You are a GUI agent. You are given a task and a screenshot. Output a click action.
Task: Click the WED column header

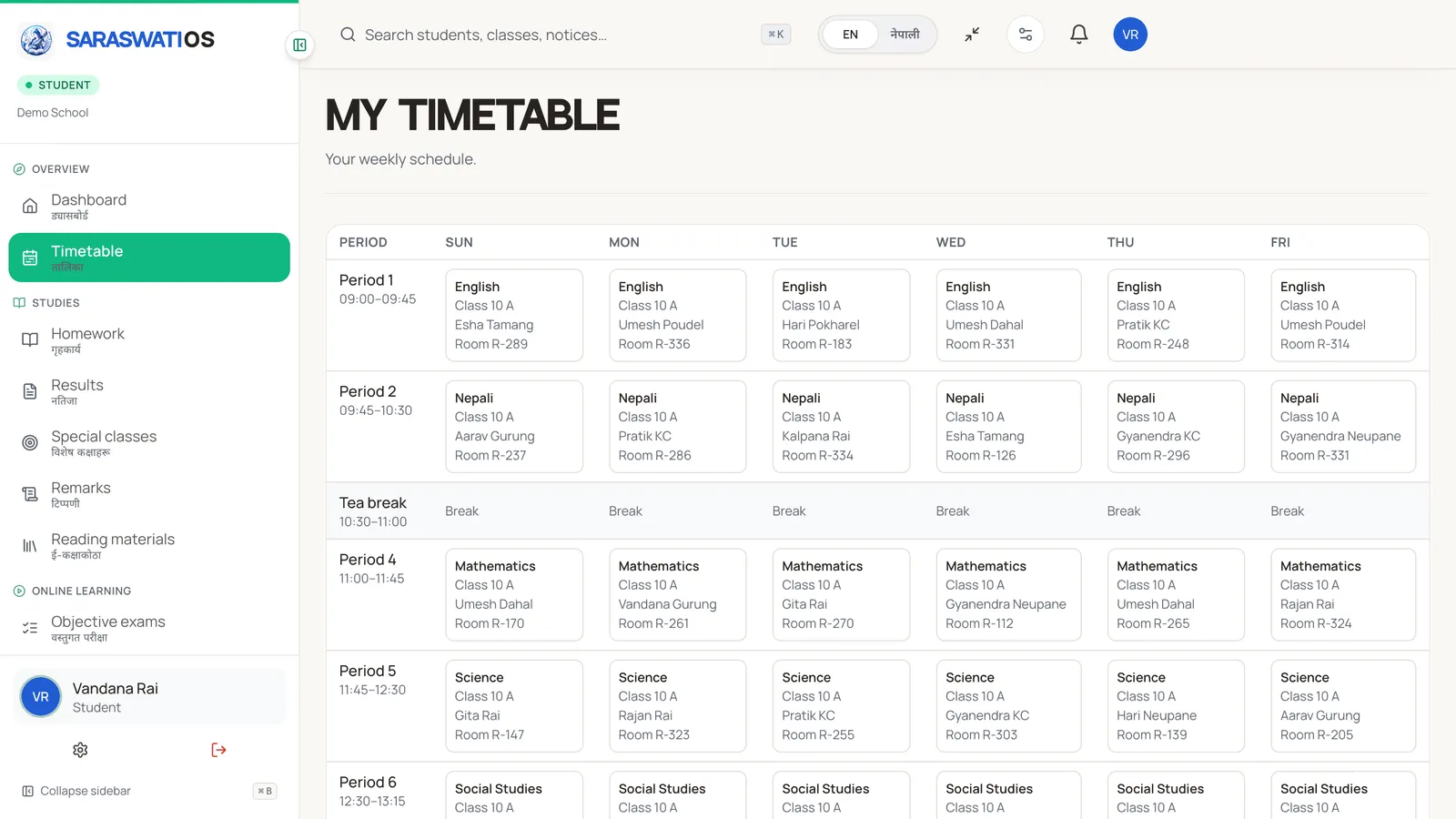950,242
